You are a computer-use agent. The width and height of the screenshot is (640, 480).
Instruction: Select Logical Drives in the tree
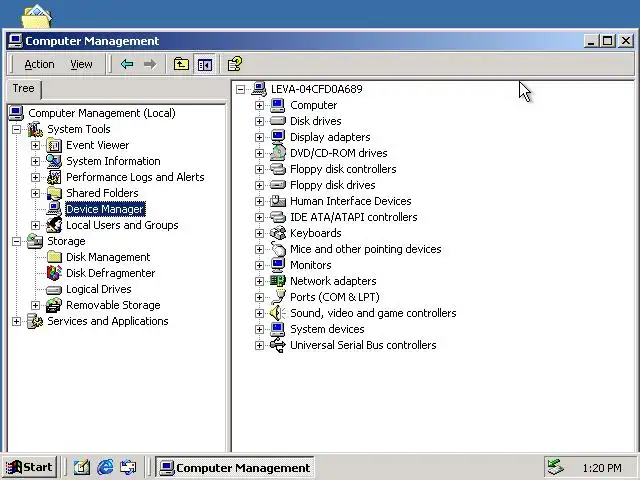[99, 289]
